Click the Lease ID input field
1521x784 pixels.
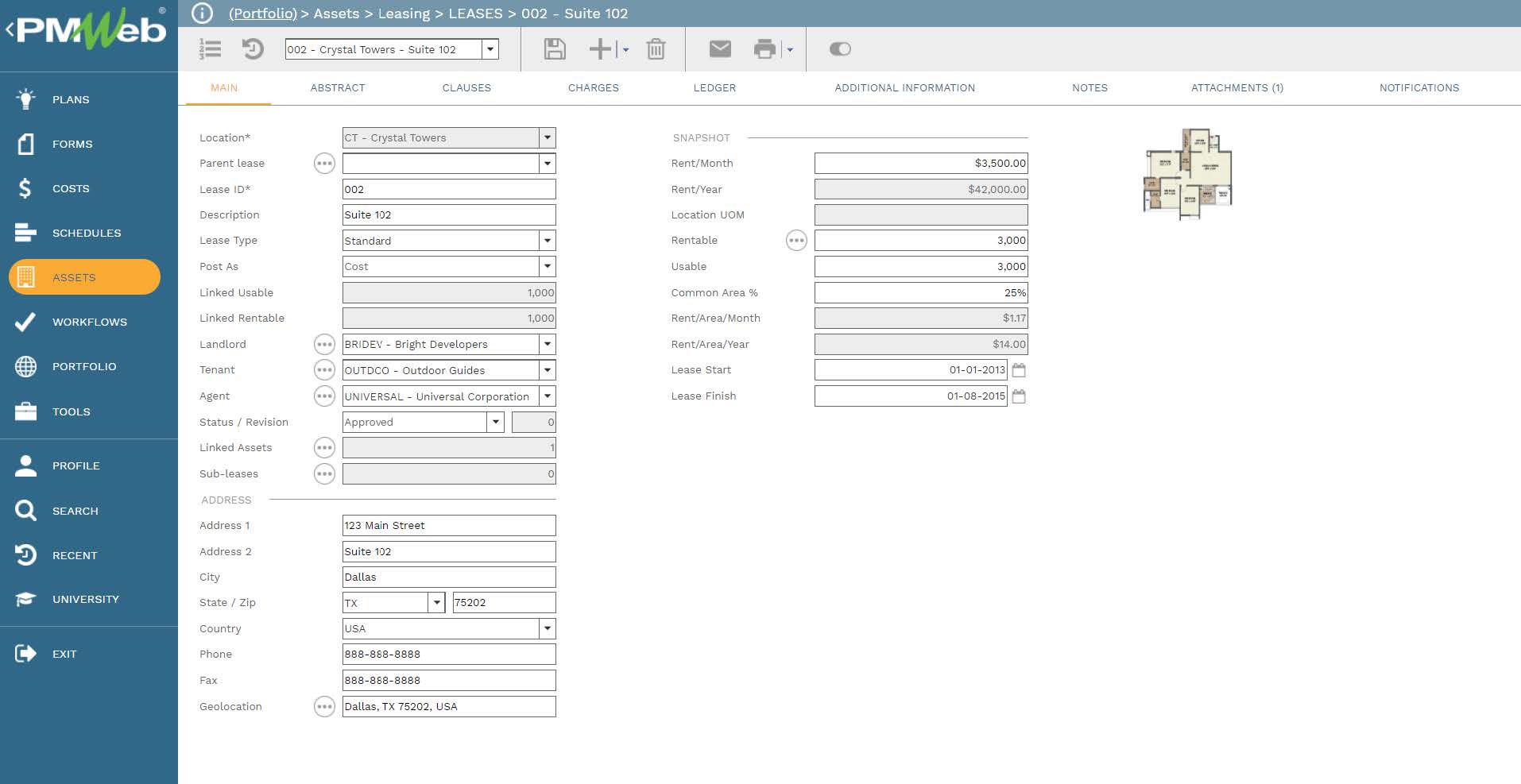click(x=449, y=189)
